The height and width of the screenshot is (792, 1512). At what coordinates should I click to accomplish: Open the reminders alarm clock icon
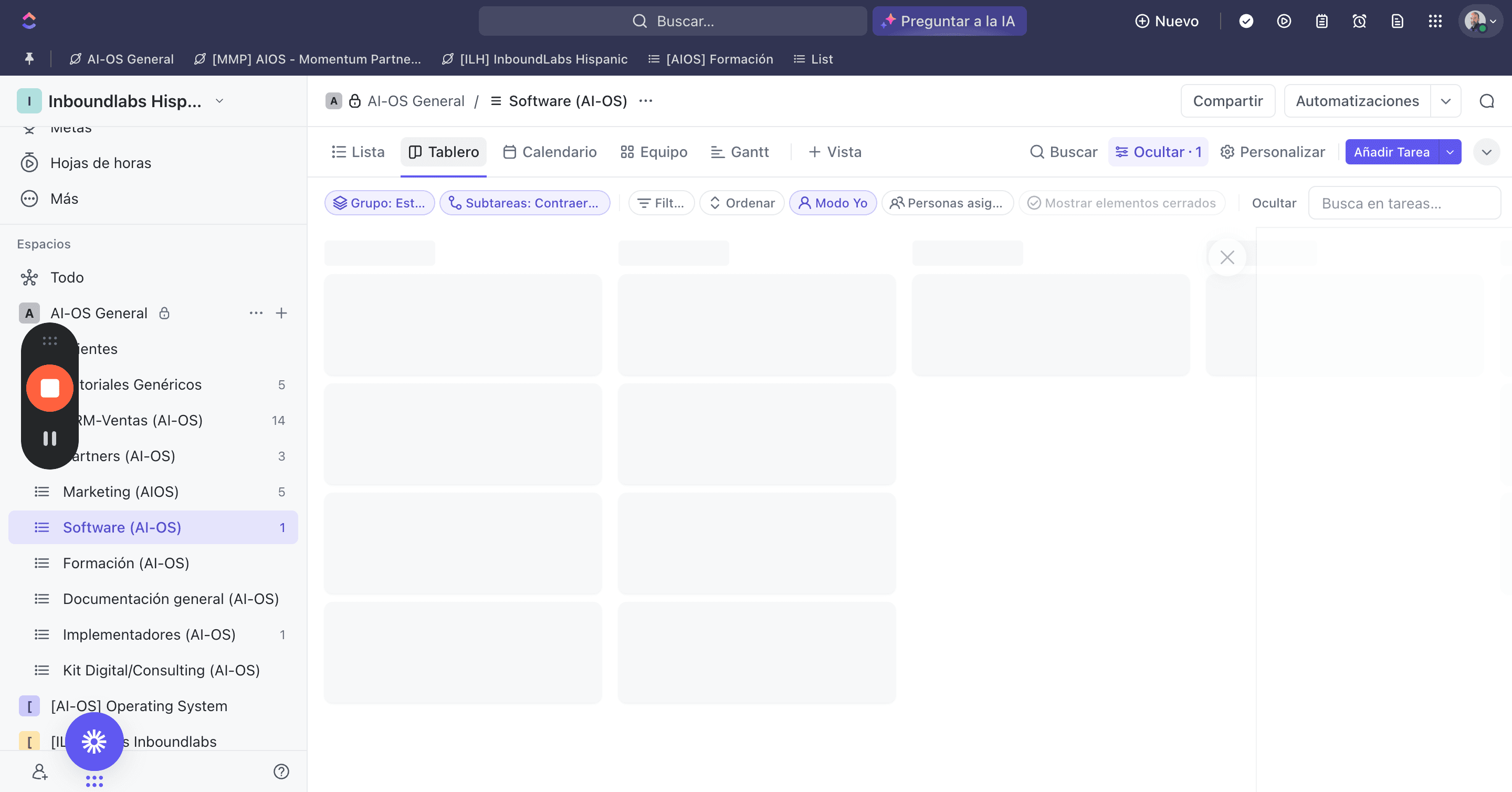pyautogui.click(x=1359, y=21)
